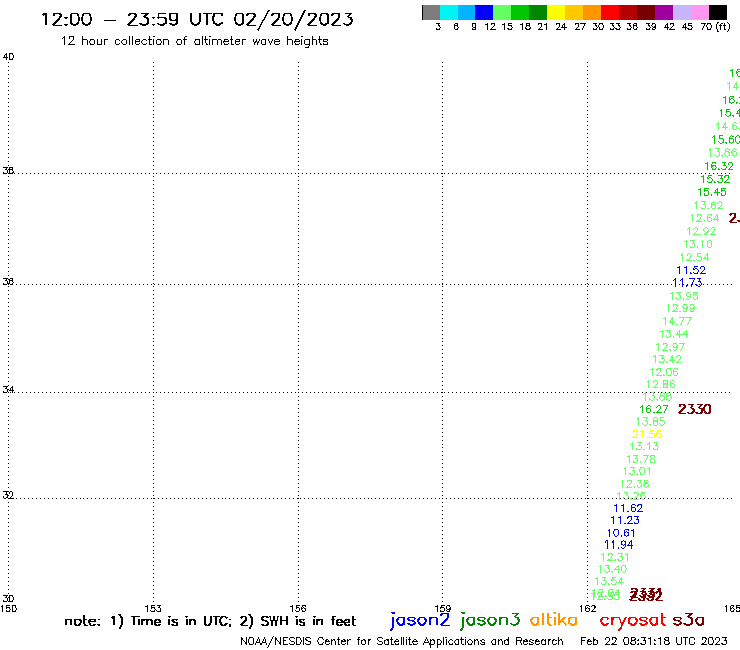Click the 12.31 wave height reading
This screenshot has width=740, height=650.
[614, 557]
